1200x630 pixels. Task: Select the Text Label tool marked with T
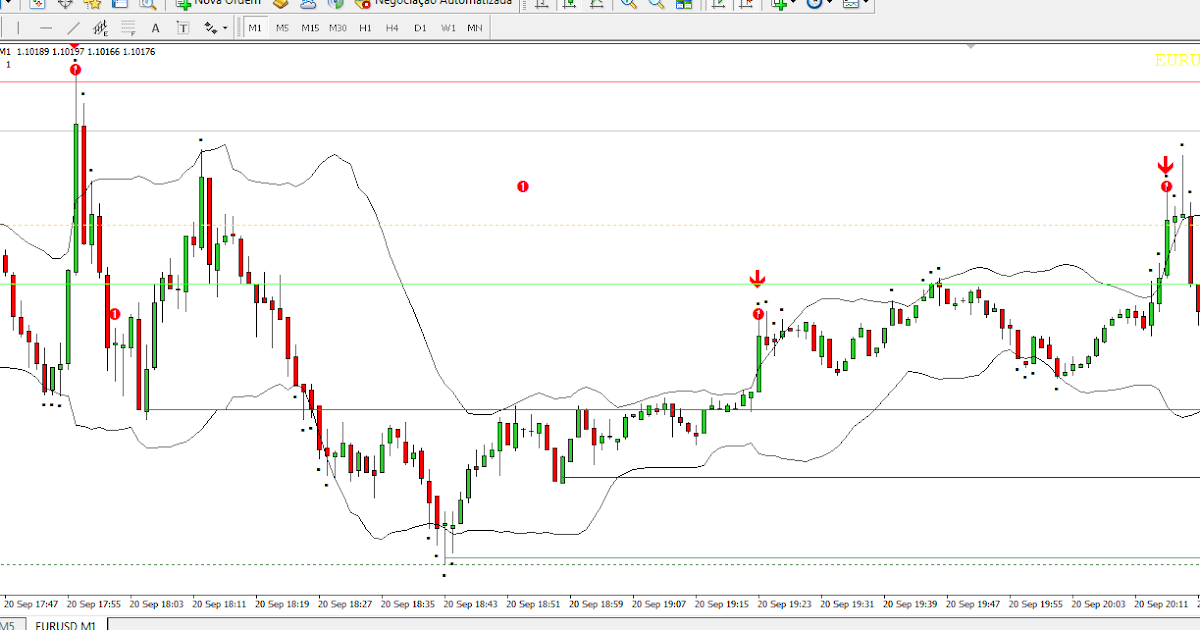pos(183,28)
